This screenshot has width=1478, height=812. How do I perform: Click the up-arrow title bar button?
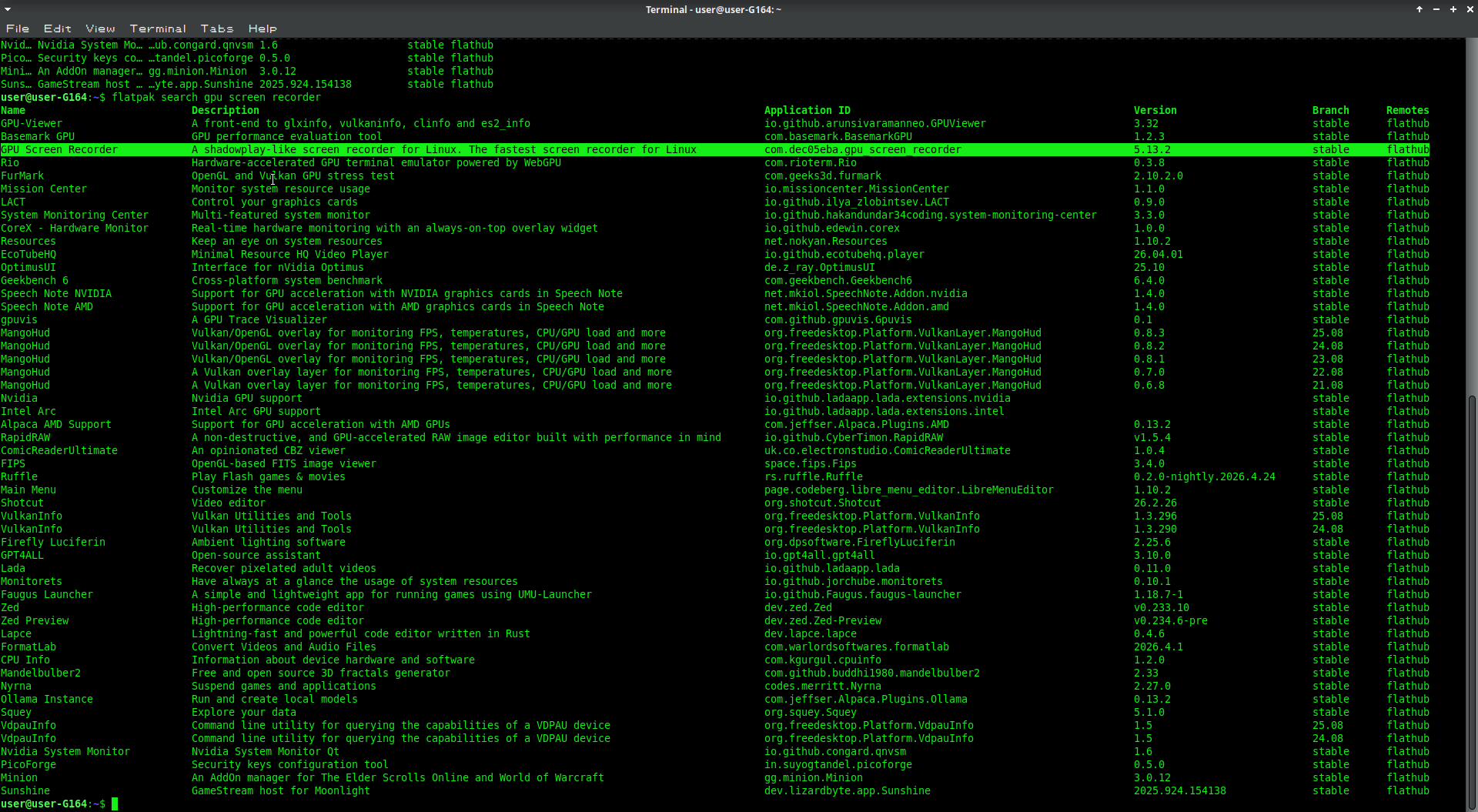tap(1419, 9)
